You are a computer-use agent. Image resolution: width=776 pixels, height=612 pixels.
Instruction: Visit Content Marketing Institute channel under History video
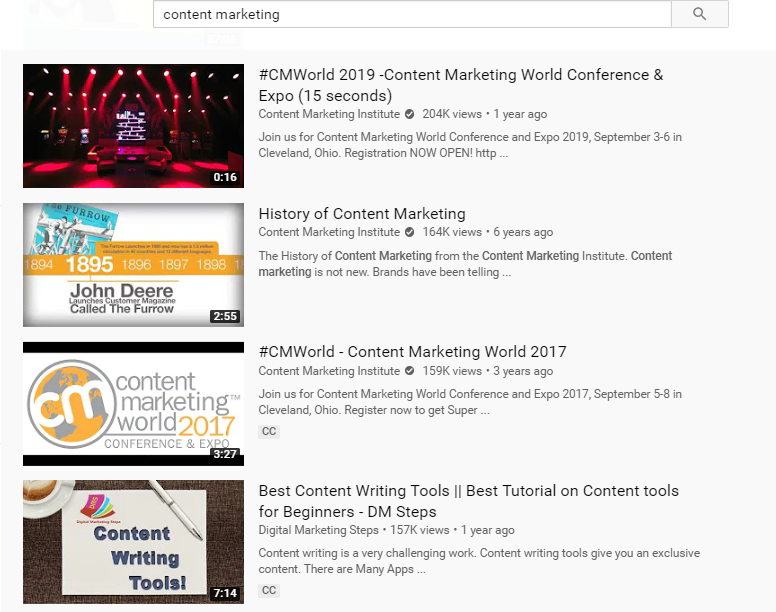pyautogui.click(x=329, y=232)
